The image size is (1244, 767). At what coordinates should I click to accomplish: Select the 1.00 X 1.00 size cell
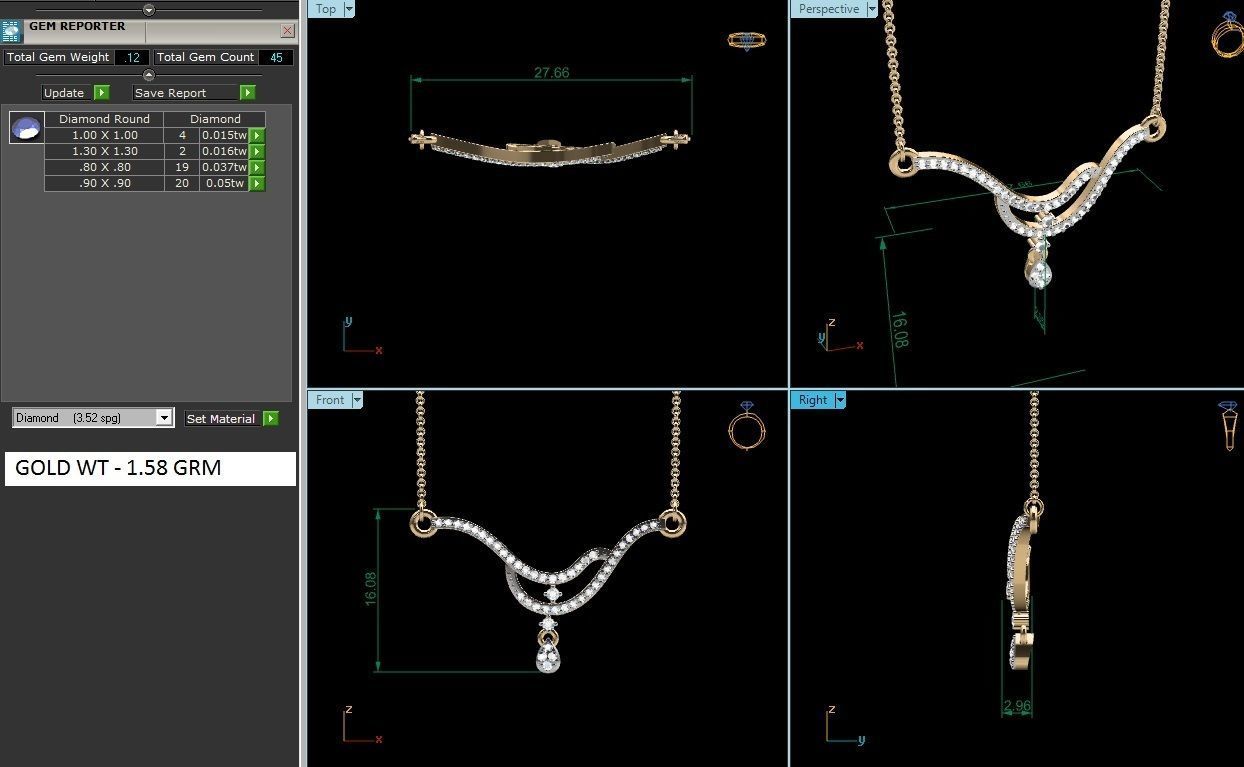pyautogui.click(x=105, y=135)
